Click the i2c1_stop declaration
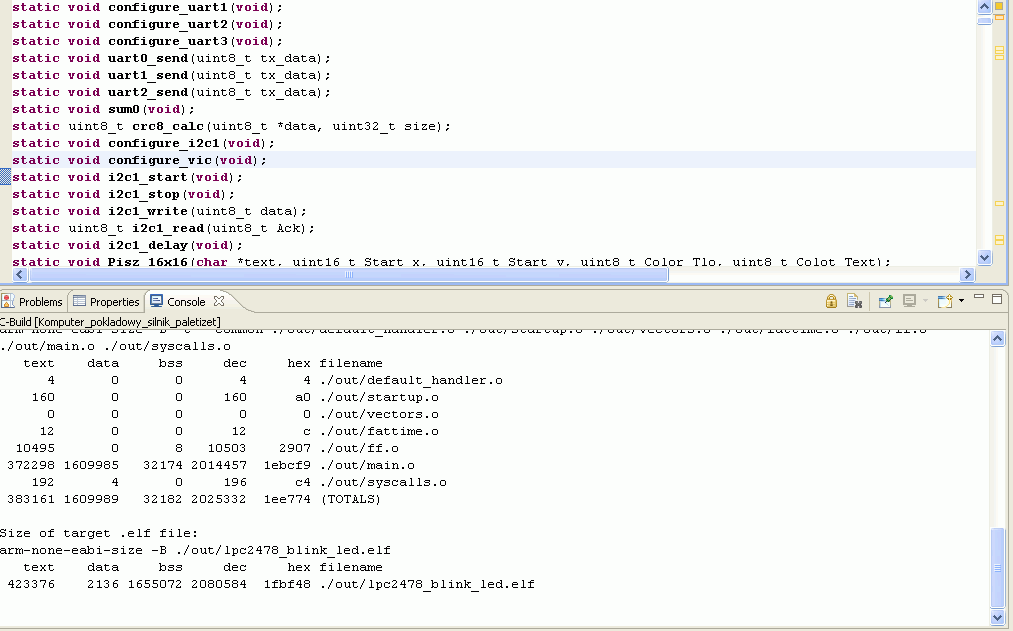This screenshot has height=631, width=1013. 123,194
